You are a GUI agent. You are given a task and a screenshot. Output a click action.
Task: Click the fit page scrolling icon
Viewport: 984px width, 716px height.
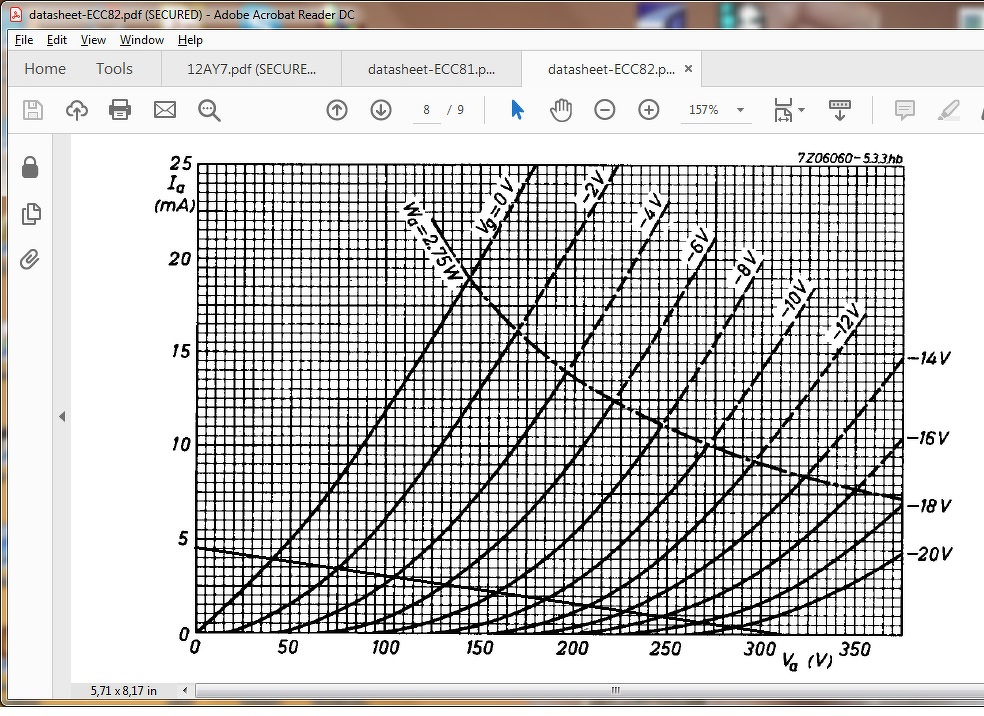(x=783, y=110)
